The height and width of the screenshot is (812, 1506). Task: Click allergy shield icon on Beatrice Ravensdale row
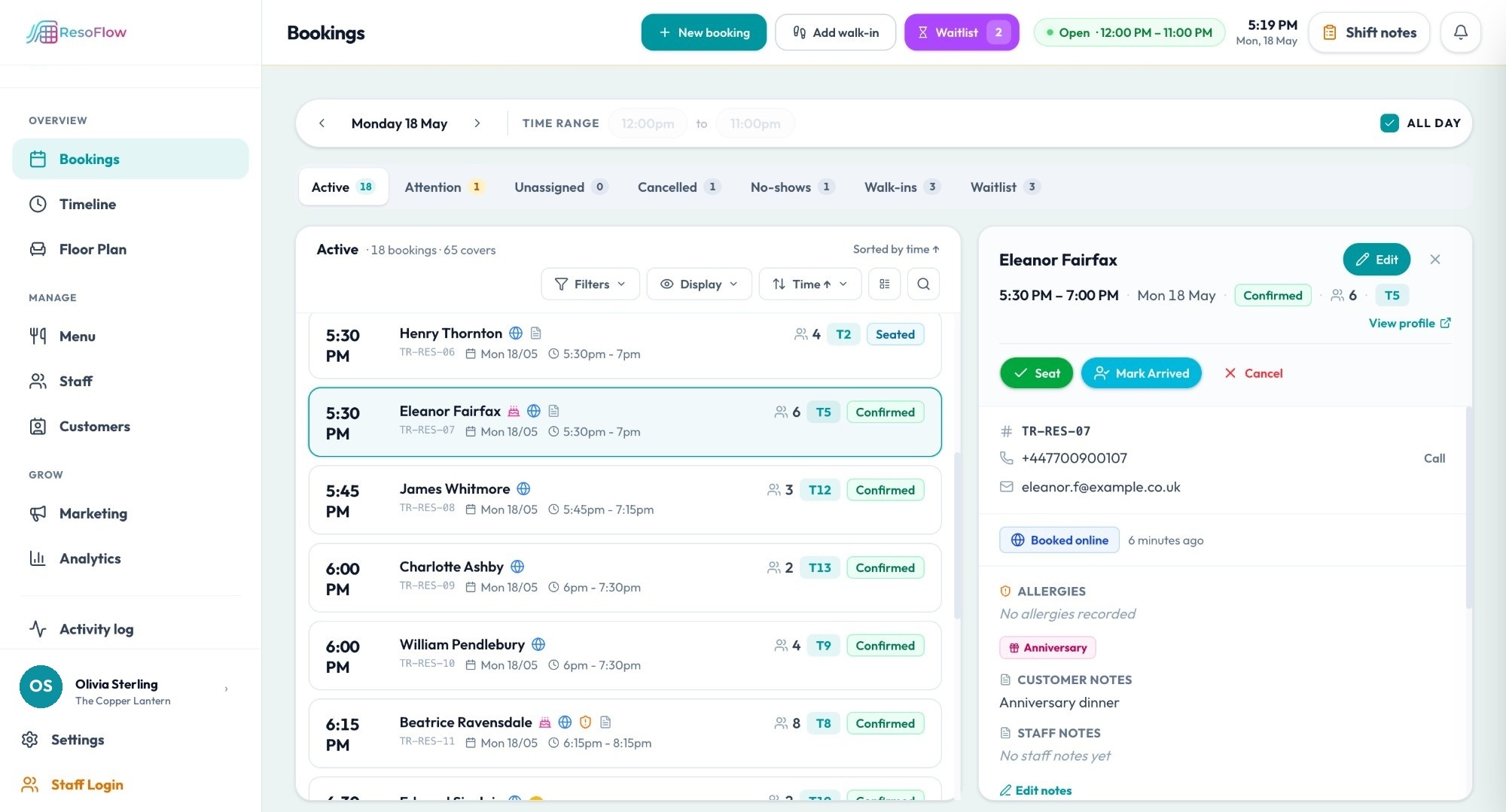[x=585, y=722]
